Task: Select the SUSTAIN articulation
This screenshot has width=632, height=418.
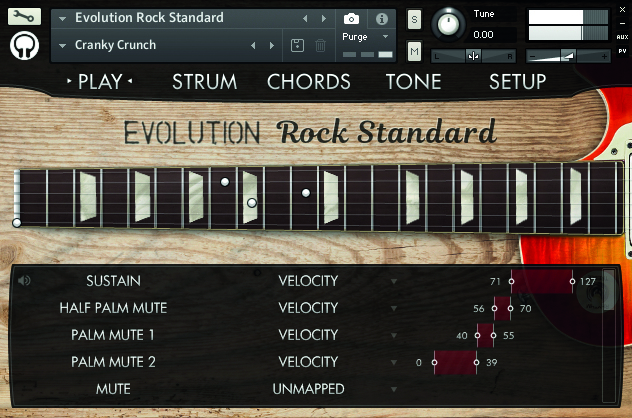Action: coord(113,281)
